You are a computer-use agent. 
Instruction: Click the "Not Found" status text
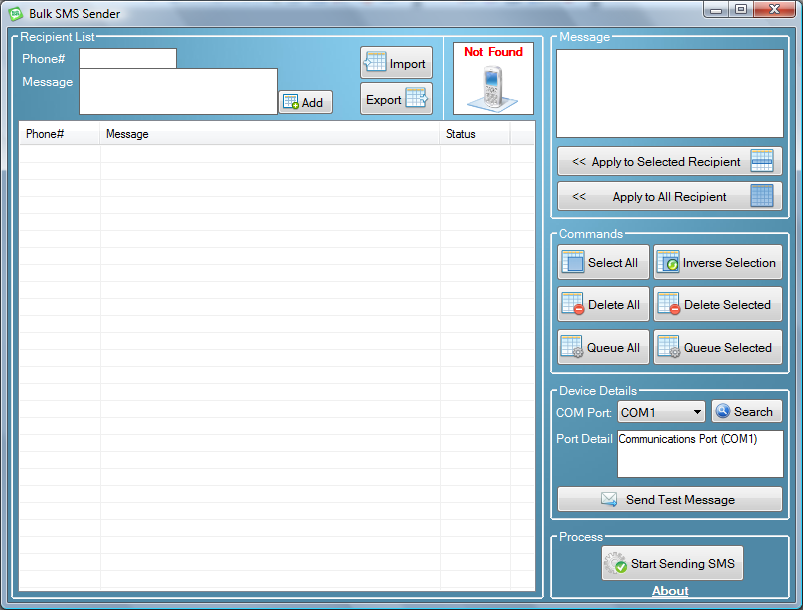pyautogui.click(x=493, y=52)
